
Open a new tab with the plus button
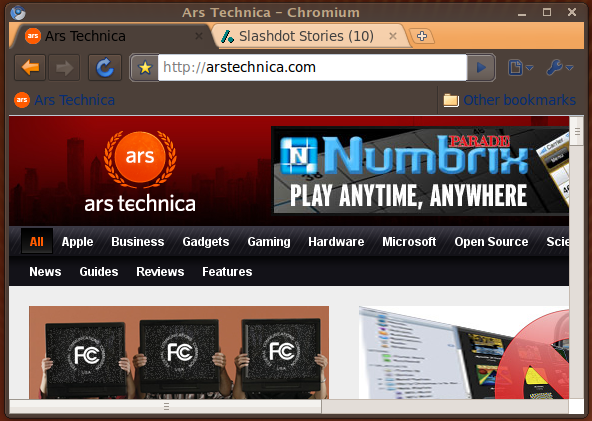tap(422, 36)
